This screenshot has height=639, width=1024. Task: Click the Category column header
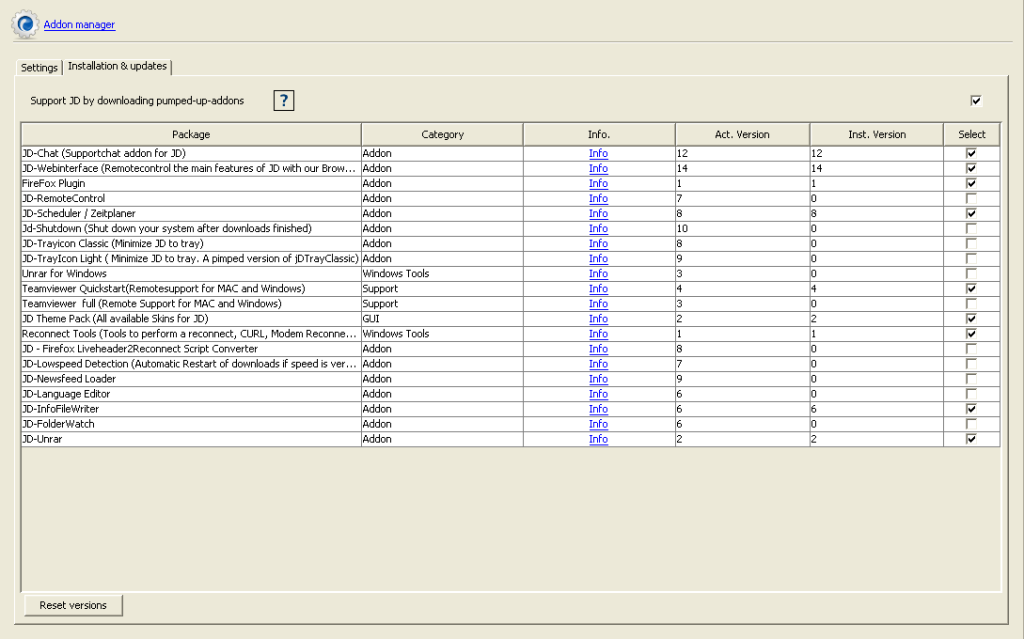442,135
